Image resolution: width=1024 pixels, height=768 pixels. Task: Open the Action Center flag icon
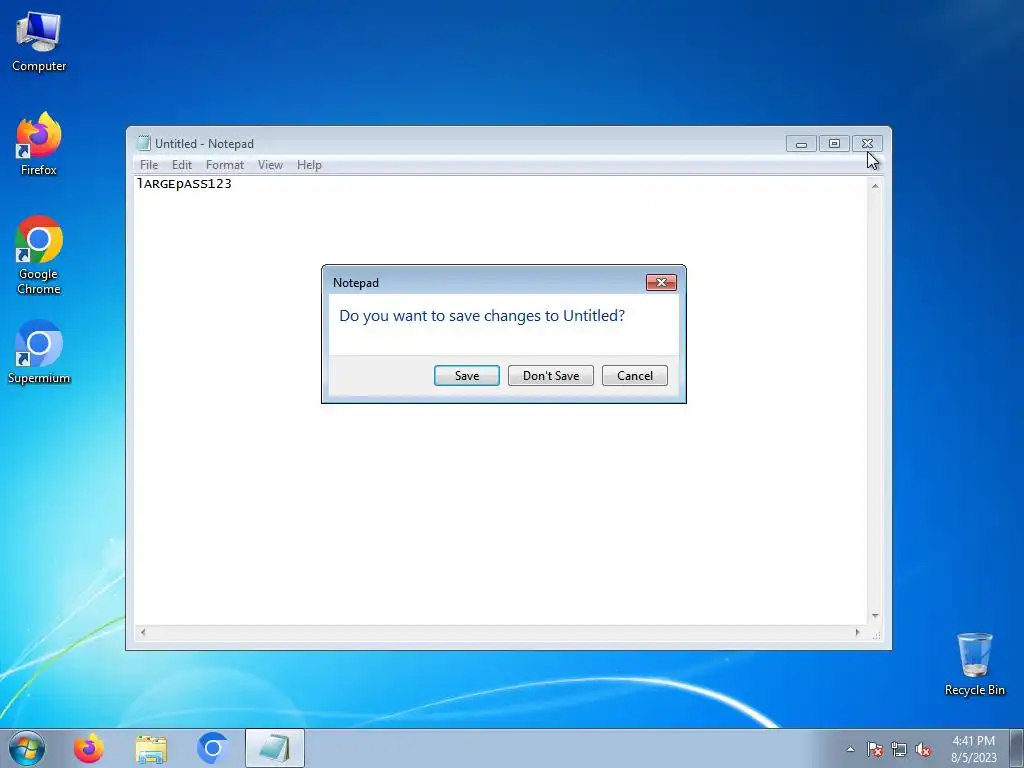[875, 749]
